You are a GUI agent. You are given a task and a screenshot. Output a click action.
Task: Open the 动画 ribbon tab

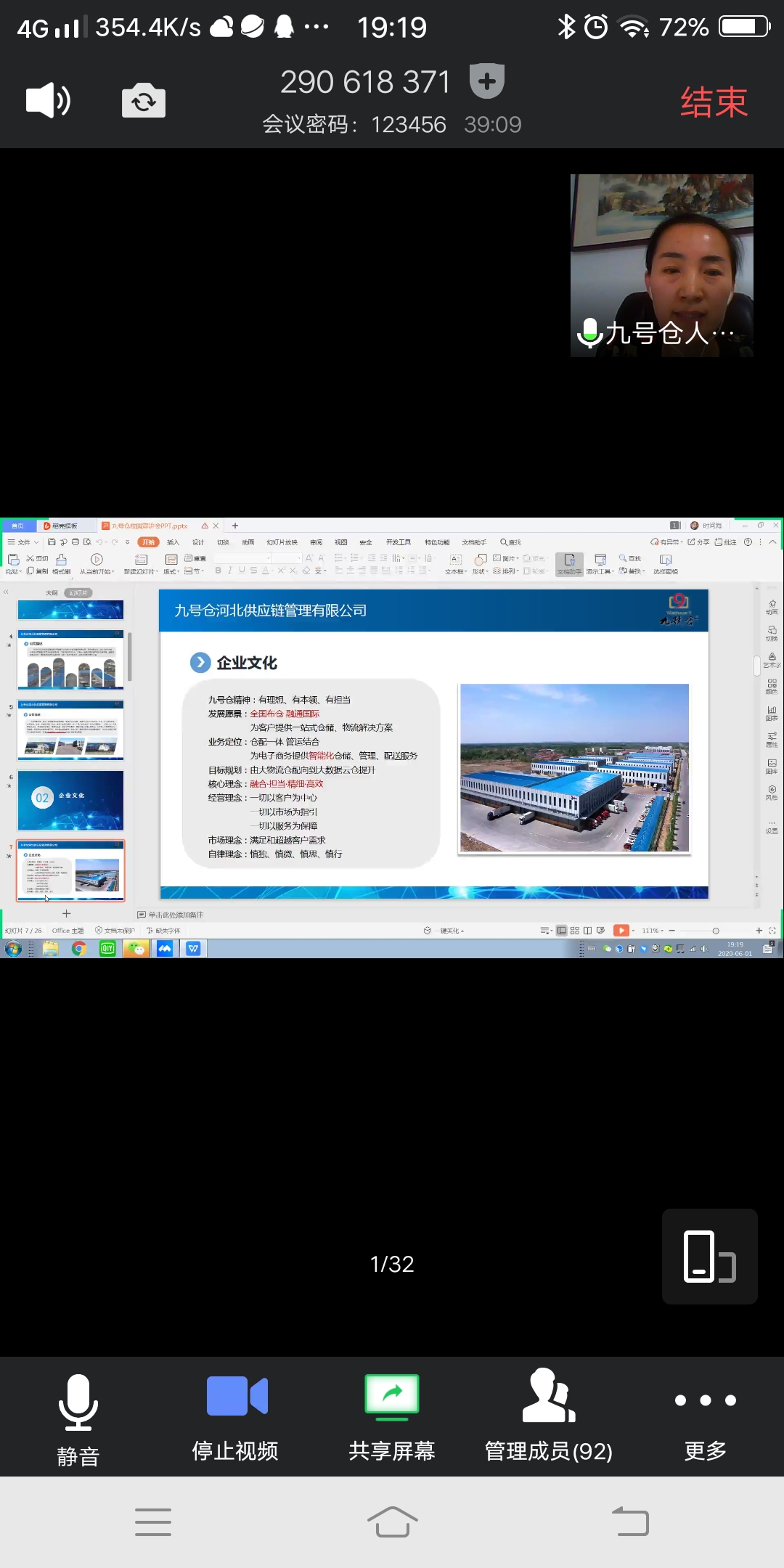click(248, 542)
